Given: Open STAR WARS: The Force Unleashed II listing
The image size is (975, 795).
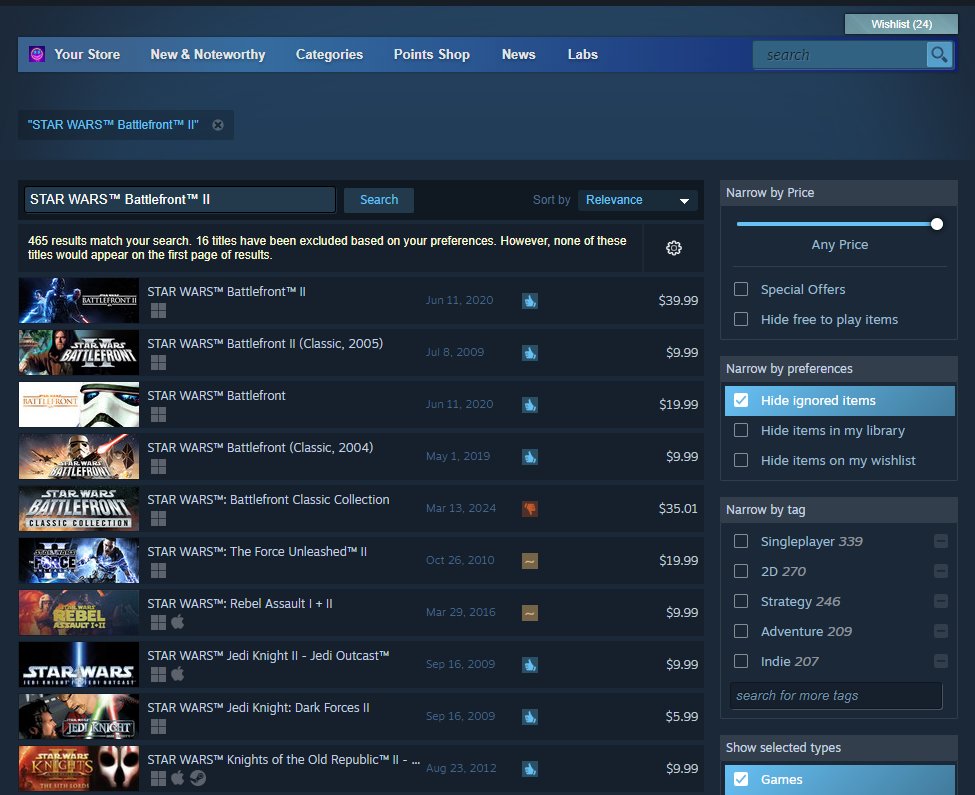Looking at the screenshot, I should click(361, 561).
